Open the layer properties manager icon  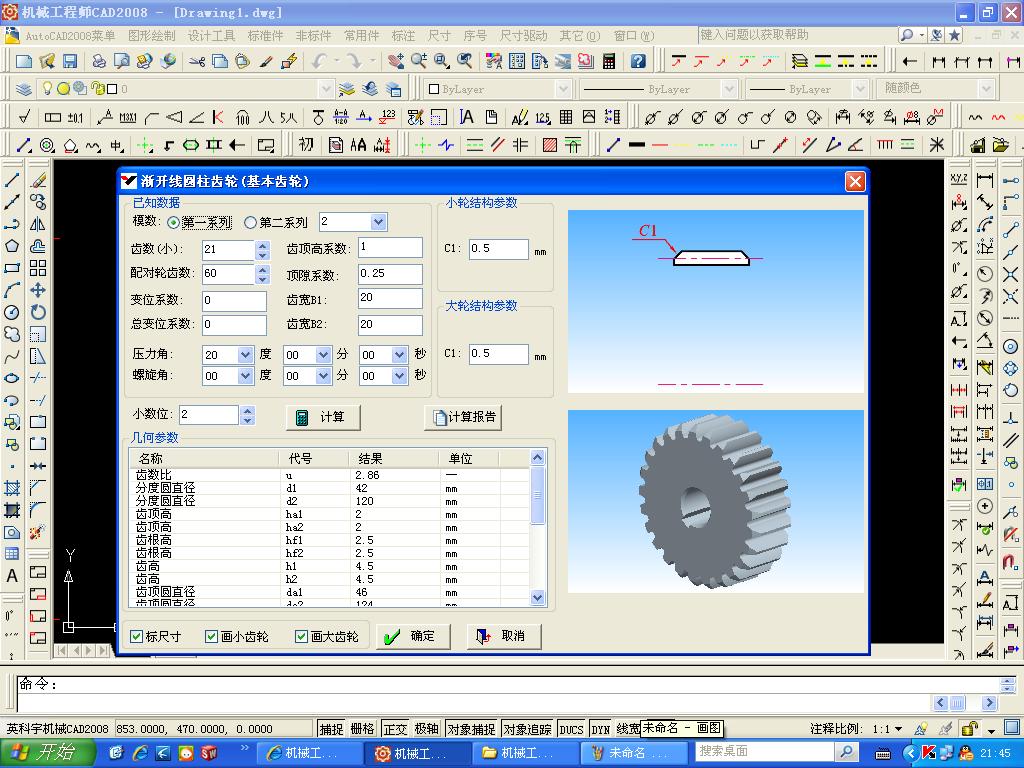coord(24,88)
